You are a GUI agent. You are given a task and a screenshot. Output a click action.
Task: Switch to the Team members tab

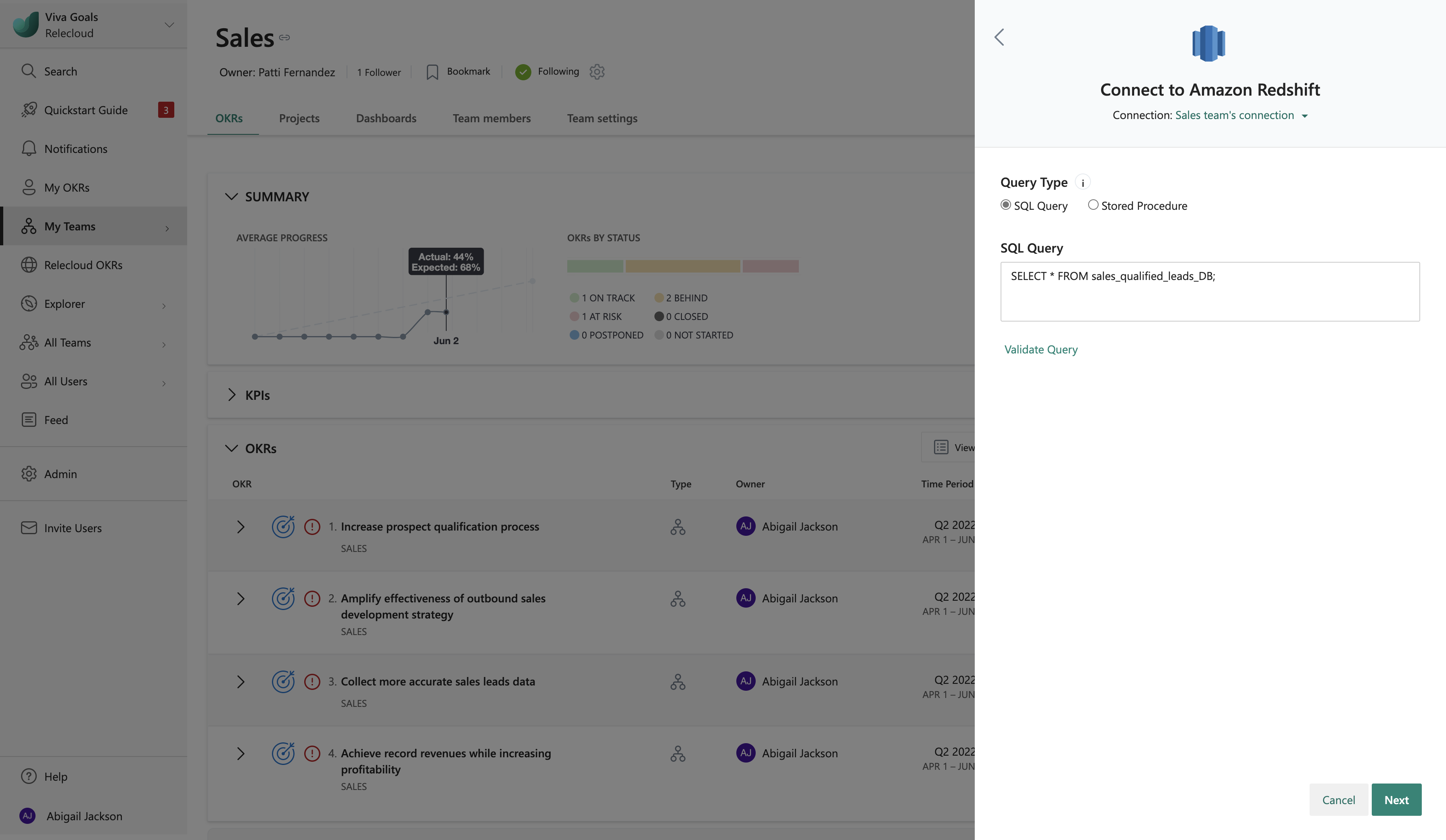pos(491,118)
